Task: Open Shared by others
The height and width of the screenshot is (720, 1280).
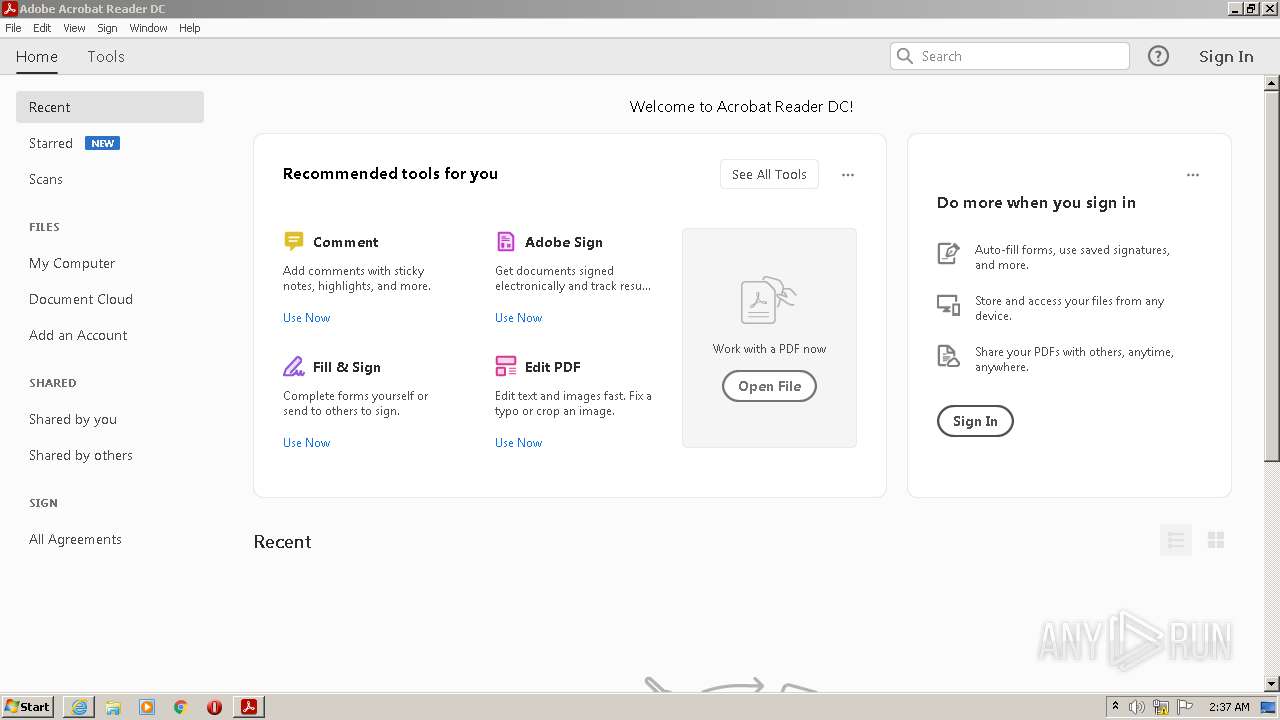Action: (81, 455)
